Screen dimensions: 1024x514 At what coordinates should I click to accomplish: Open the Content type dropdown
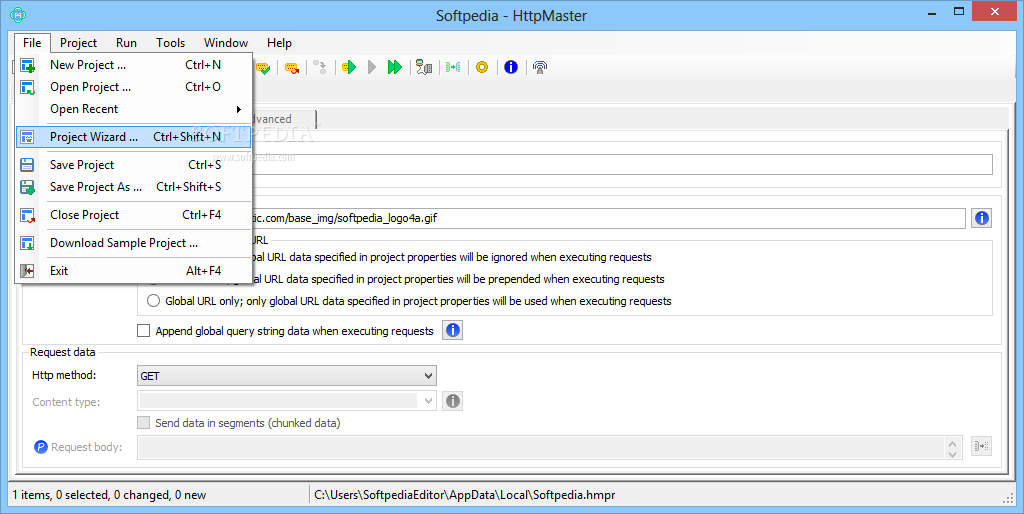[x=287, y=401]
